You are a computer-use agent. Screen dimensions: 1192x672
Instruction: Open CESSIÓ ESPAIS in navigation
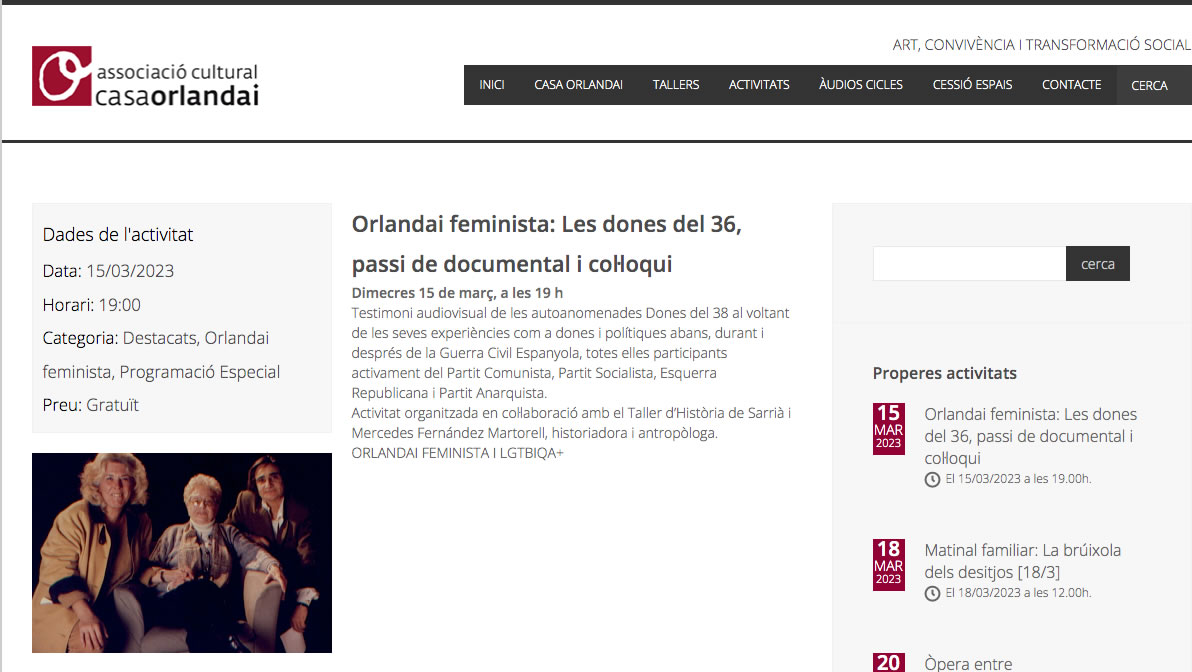click(972, 85)
